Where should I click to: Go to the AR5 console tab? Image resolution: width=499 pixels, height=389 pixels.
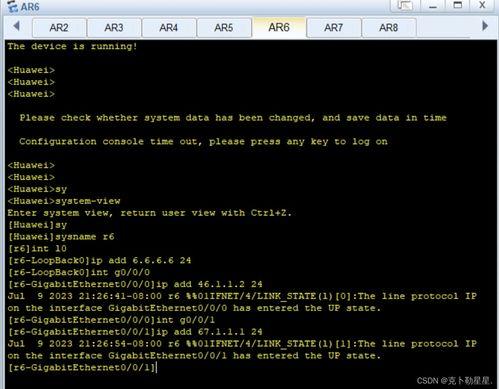click(224, 28)
